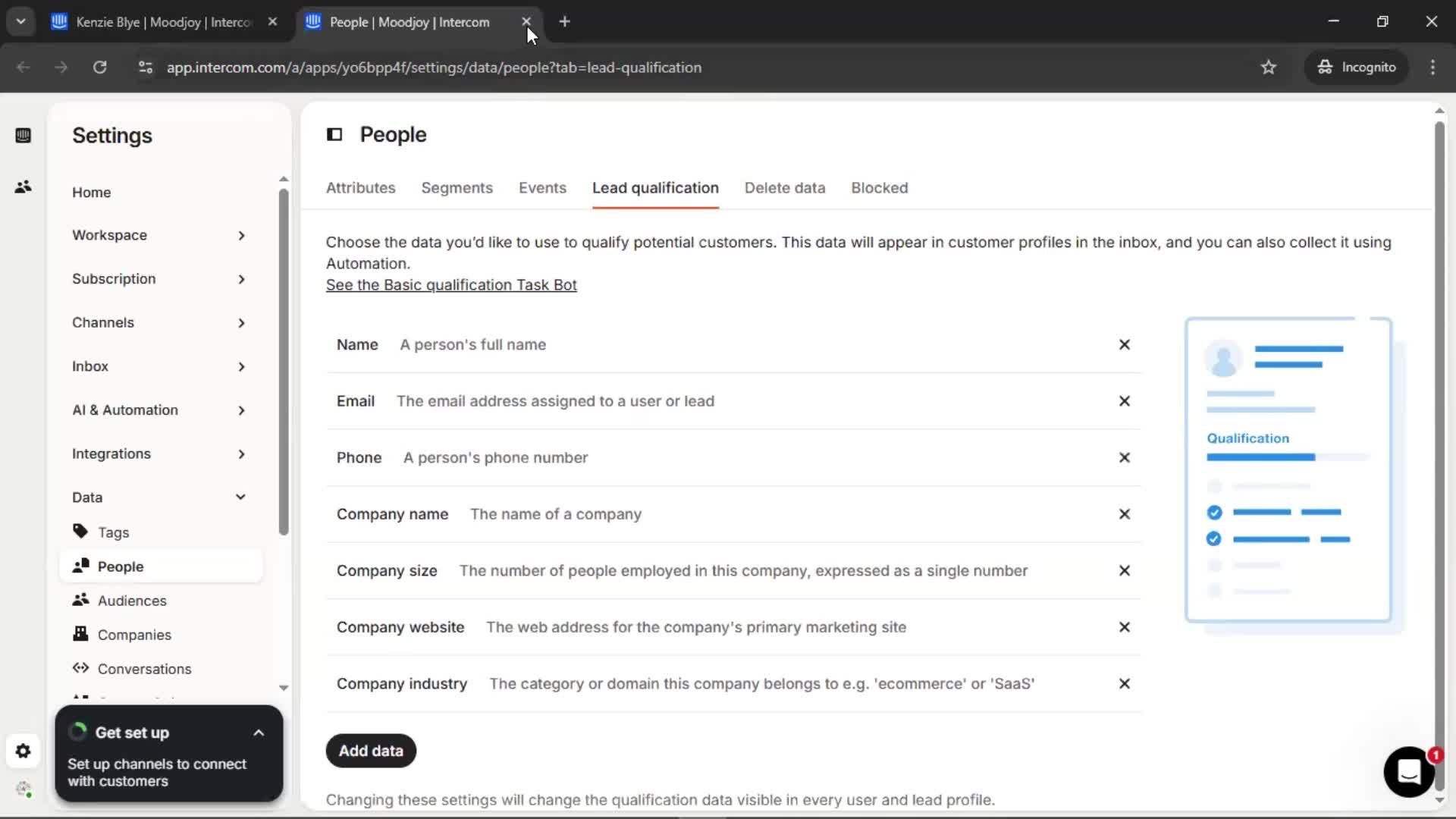Remove the Company name qualification attribute
The image size is (1456, 819).
(1125, 514)
